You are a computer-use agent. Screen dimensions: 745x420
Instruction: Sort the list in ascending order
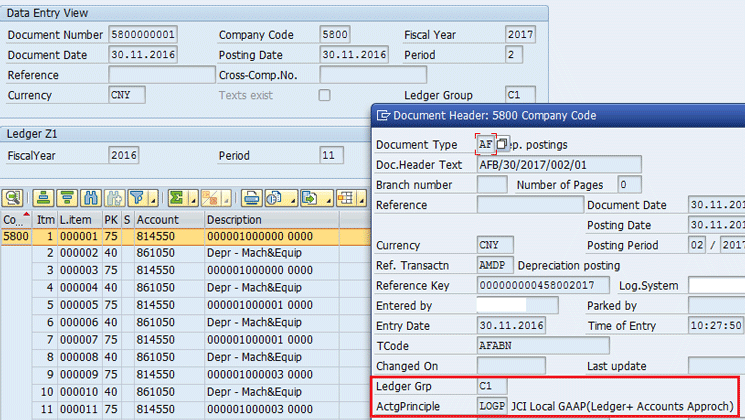[43, 197]
